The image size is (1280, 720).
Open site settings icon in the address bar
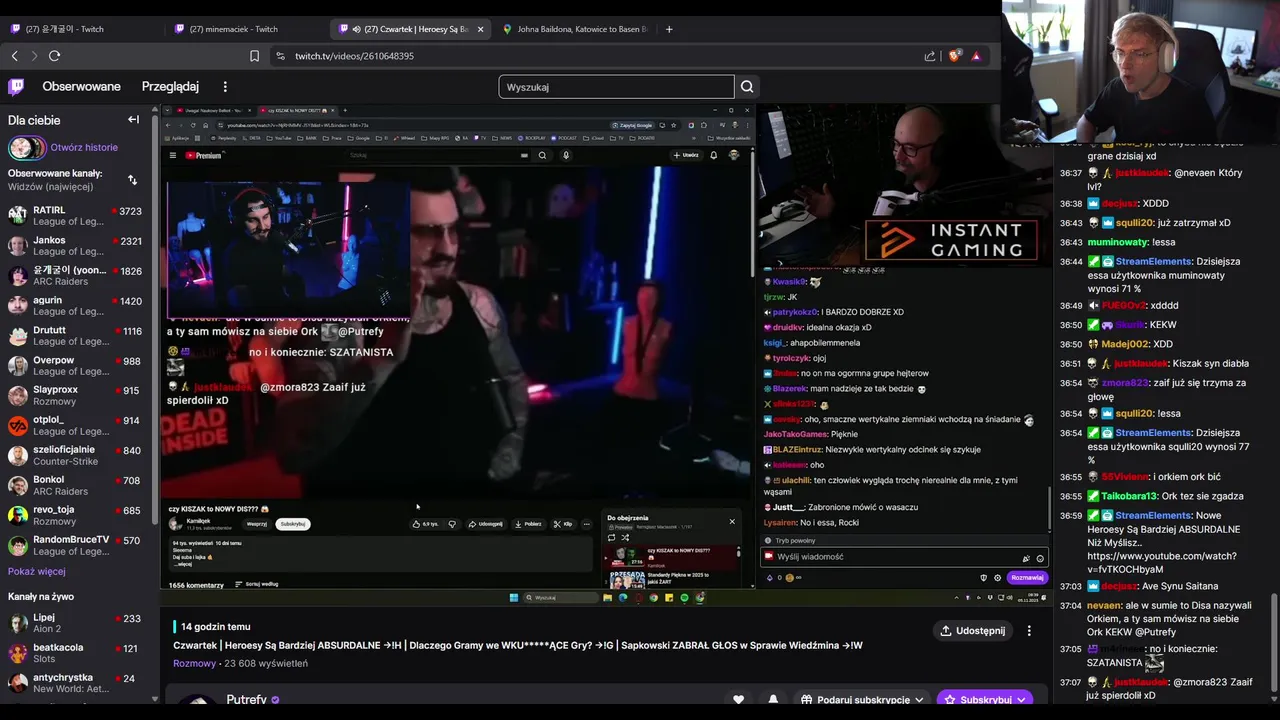point(280,56)
